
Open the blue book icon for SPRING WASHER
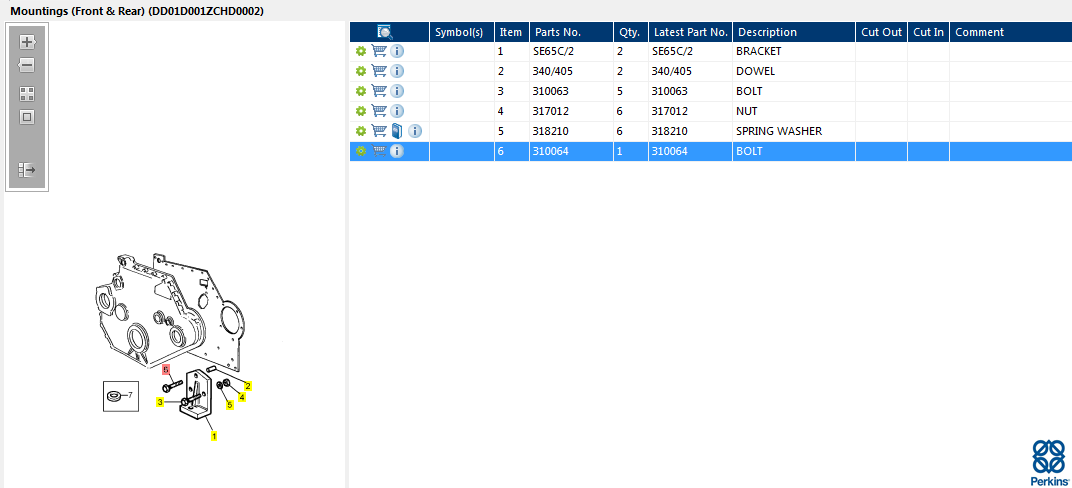click(x=397, y=131)
